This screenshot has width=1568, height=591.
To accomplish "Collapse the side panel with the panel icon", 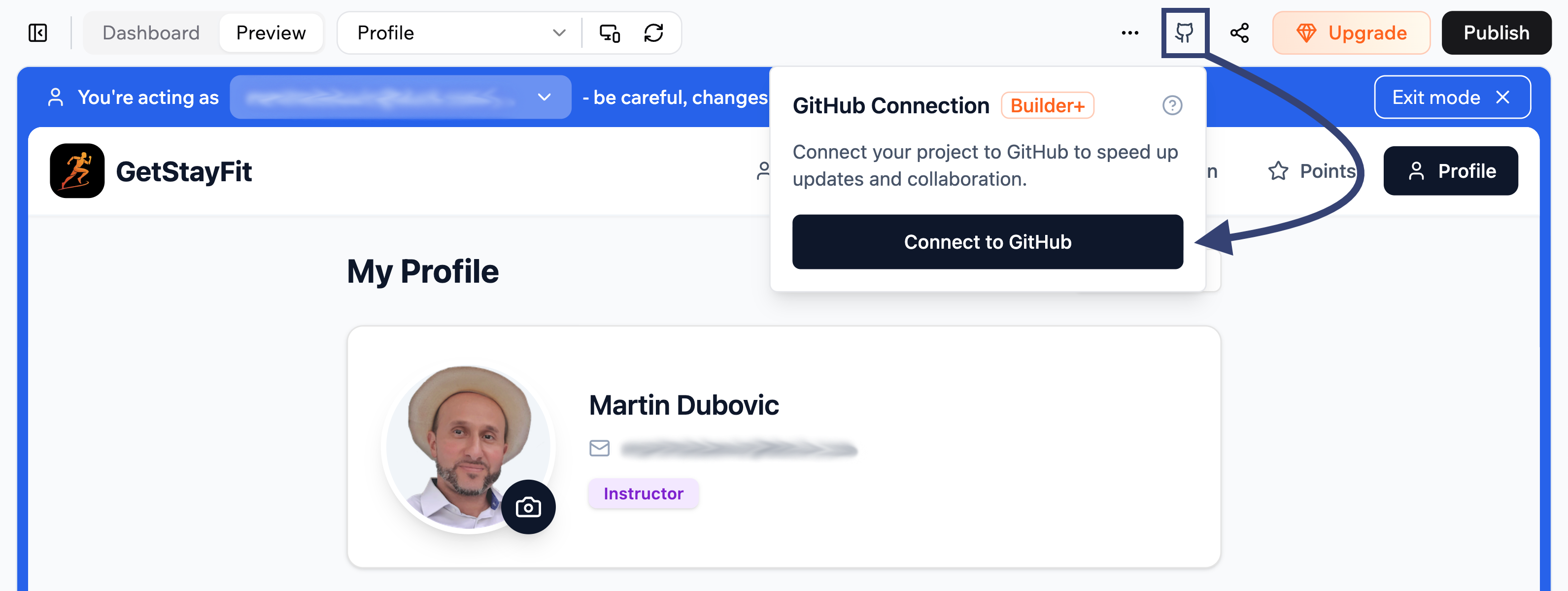I will coord(37,33).
